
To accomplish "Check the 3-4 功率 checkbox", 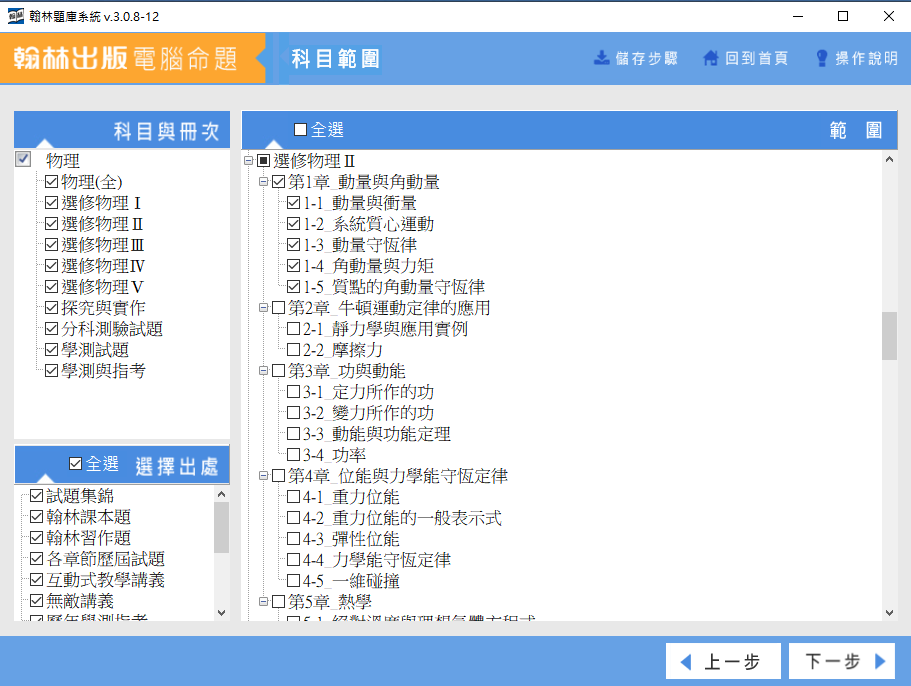I will point(293,455).
